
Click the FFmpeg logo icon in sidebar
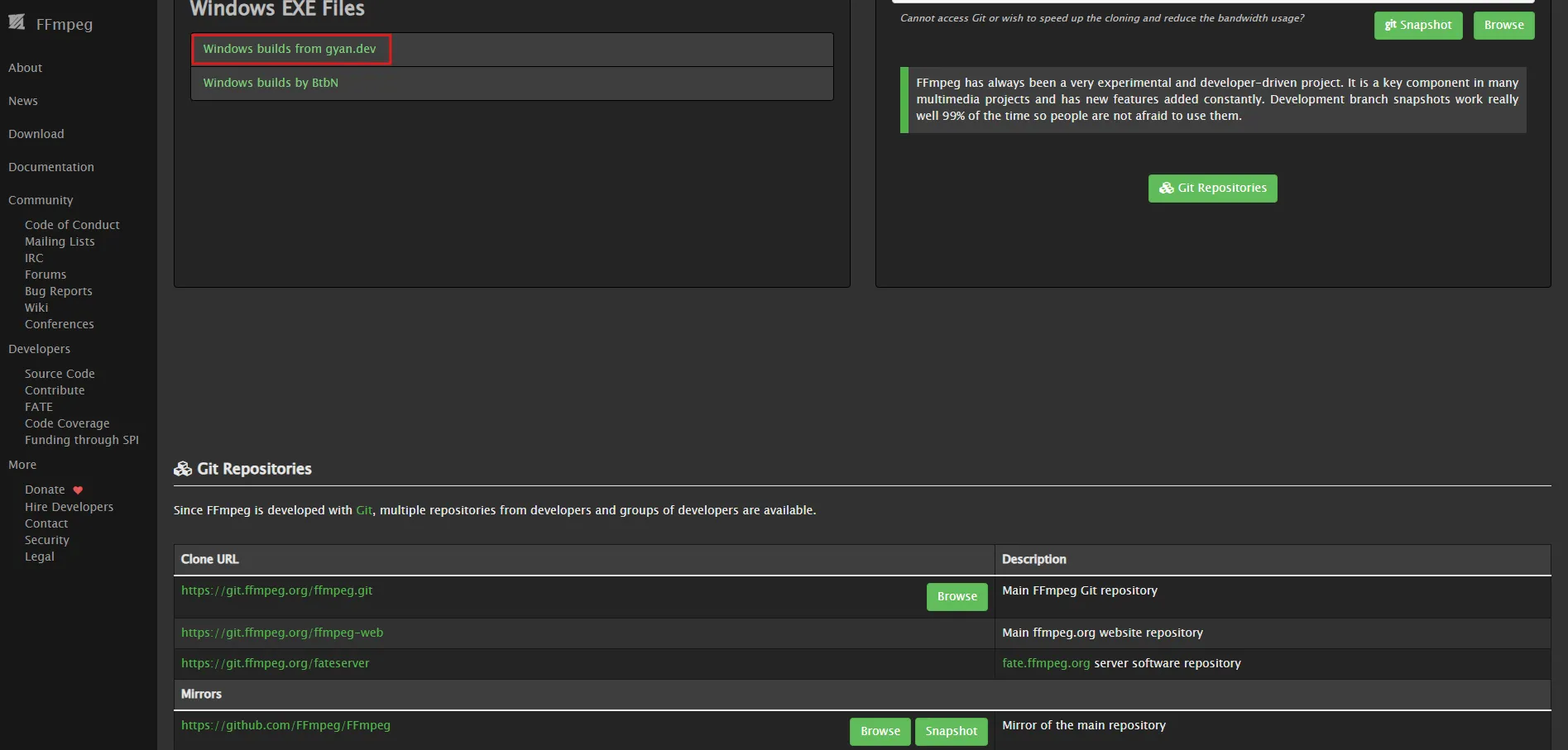click(x=17, y=22)
